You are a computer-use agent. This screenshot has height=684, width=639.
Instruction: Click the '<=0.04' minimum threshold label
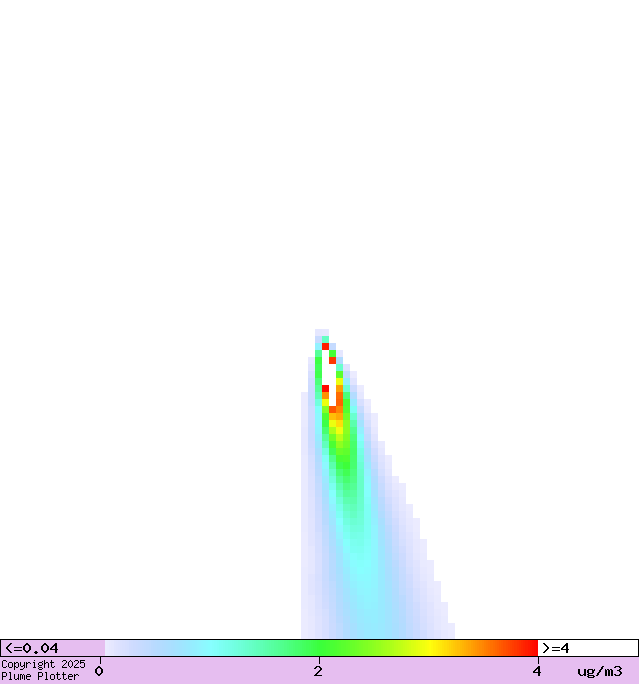pyautogui.click(x=32, y=648)
